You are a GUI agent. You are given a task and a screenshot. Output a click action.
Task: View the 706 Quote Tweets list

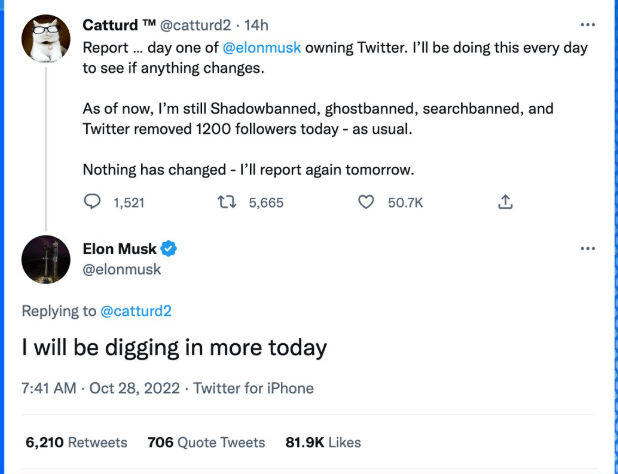click(x=206, y=441)
